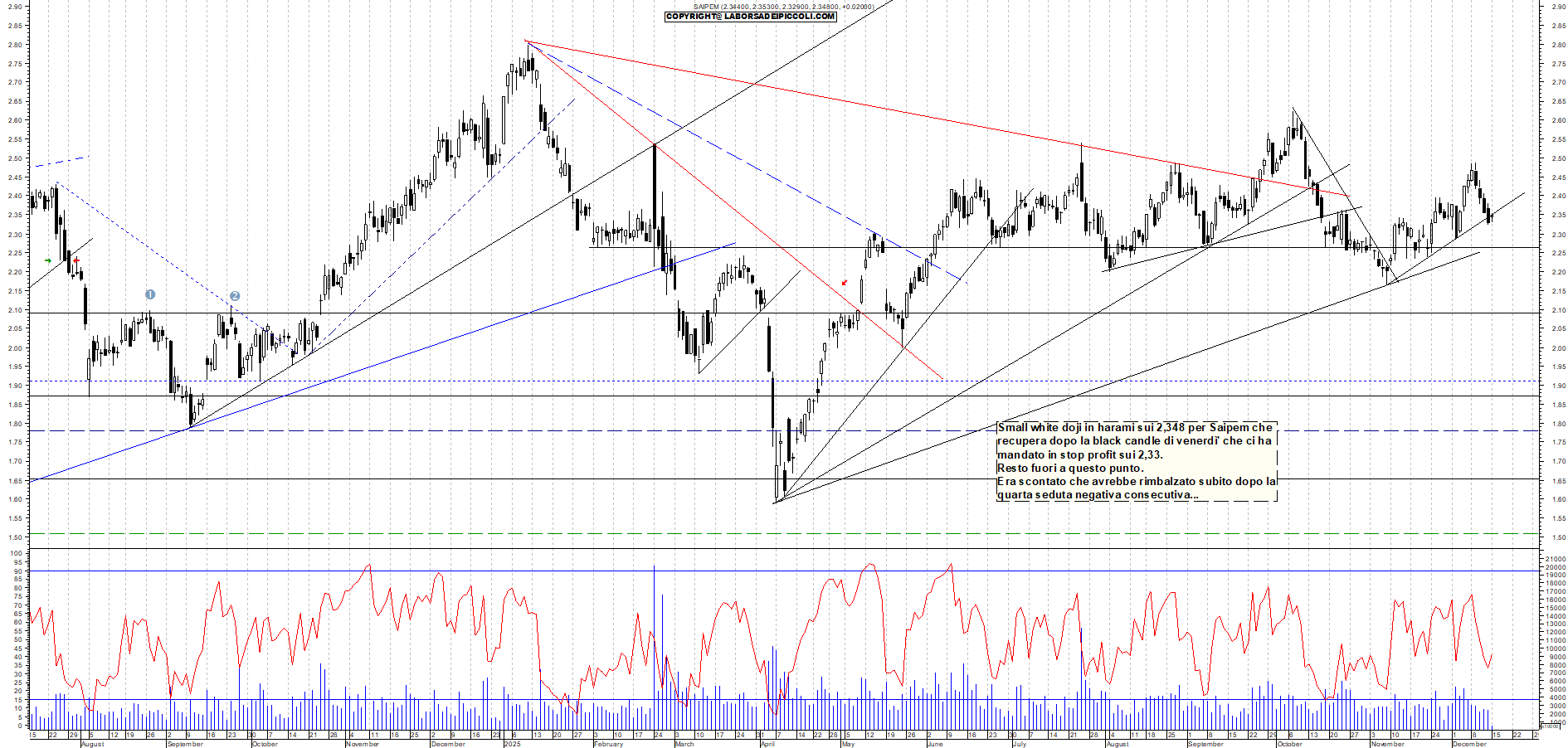Select the March label on the time axis
Image resolution: width=1568 pixels, height=748 pixels.
tap(684, 744)
